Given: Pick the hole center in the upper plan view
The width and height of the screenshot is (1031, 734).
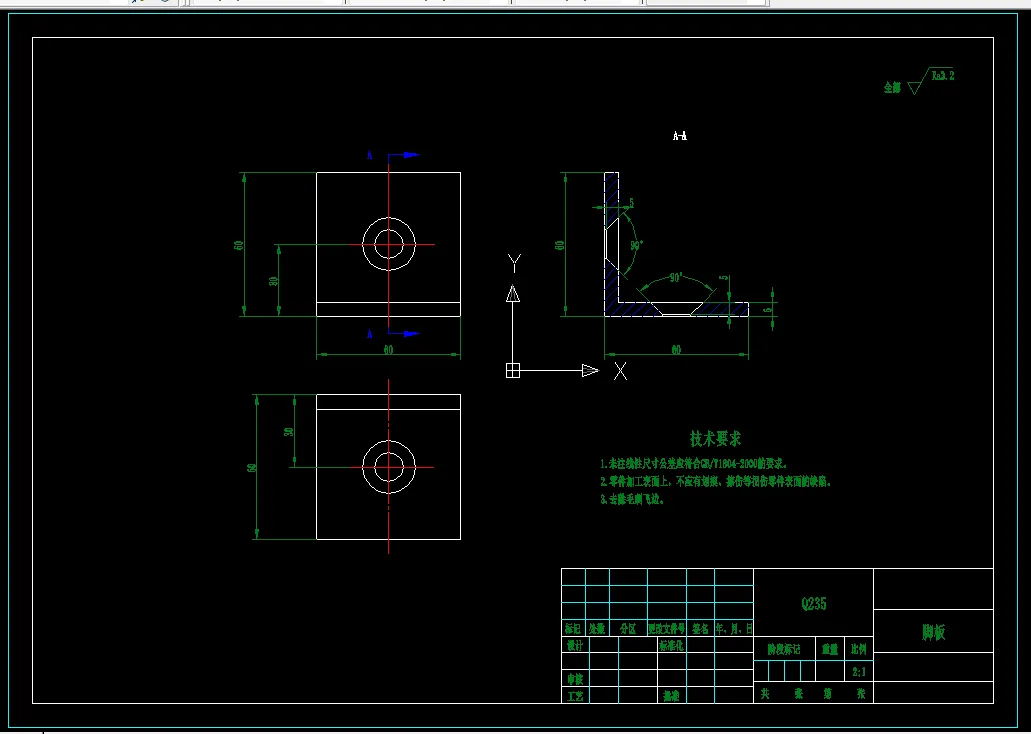Looking at the screenshot, I should (x=389, y=245).
